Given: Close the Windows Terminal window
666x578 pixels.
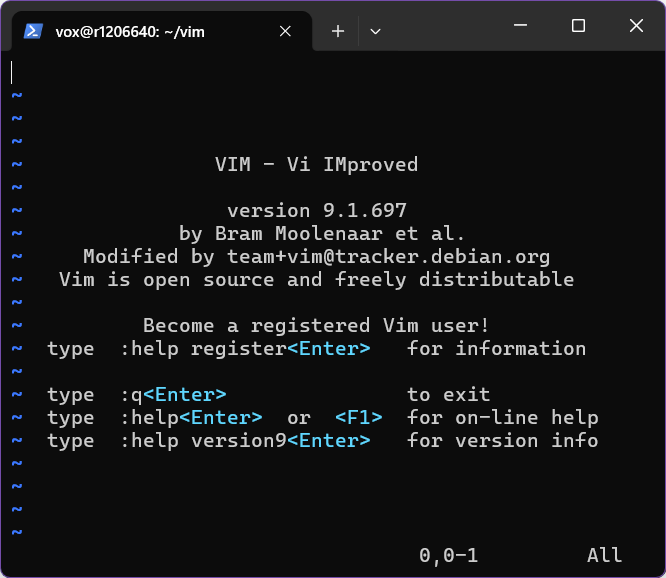Looking at the screenshot, I should tap(636, 25).
